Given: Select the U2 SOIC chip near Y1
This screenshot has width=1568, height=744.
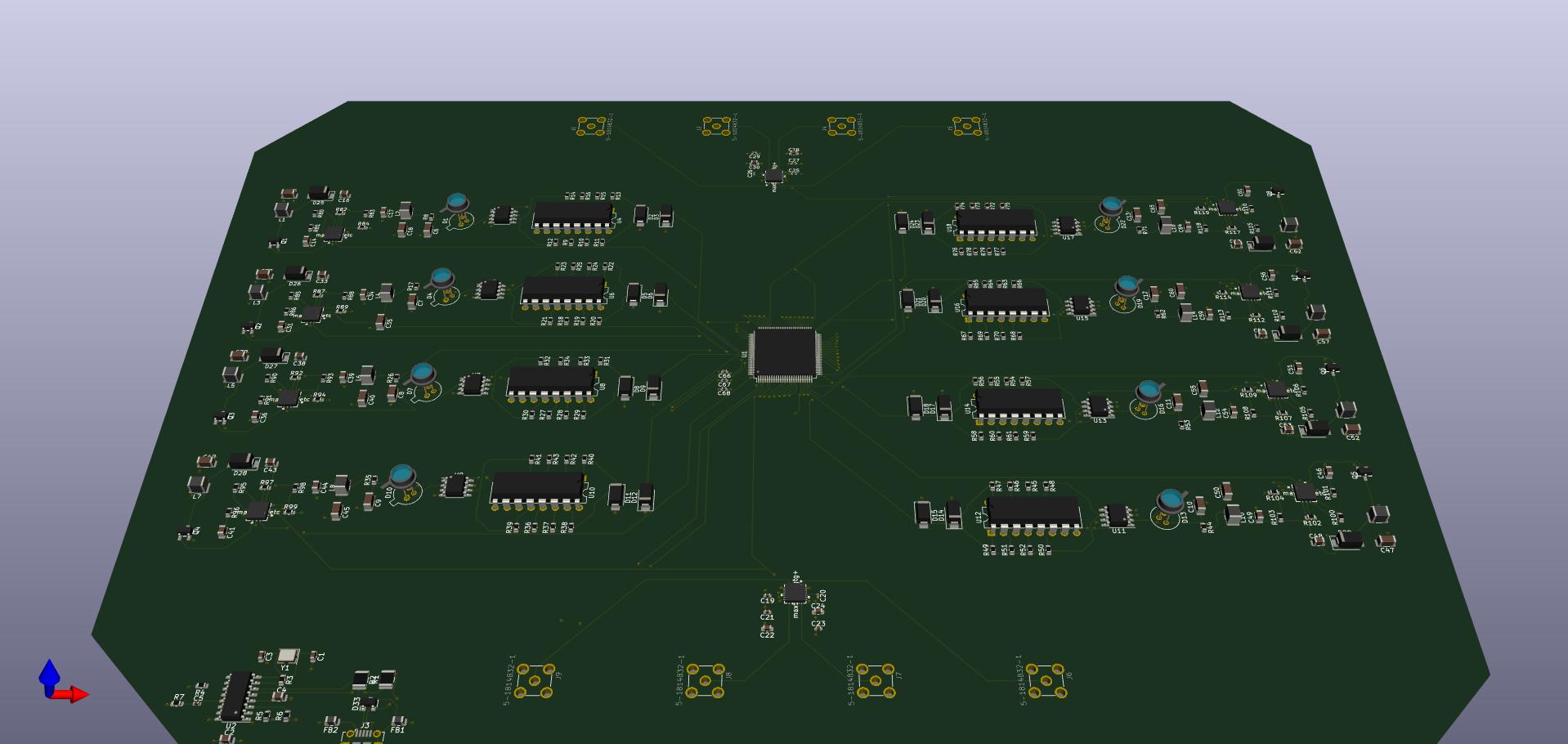Looking at the screenshot, I should [x=238, y=696].
